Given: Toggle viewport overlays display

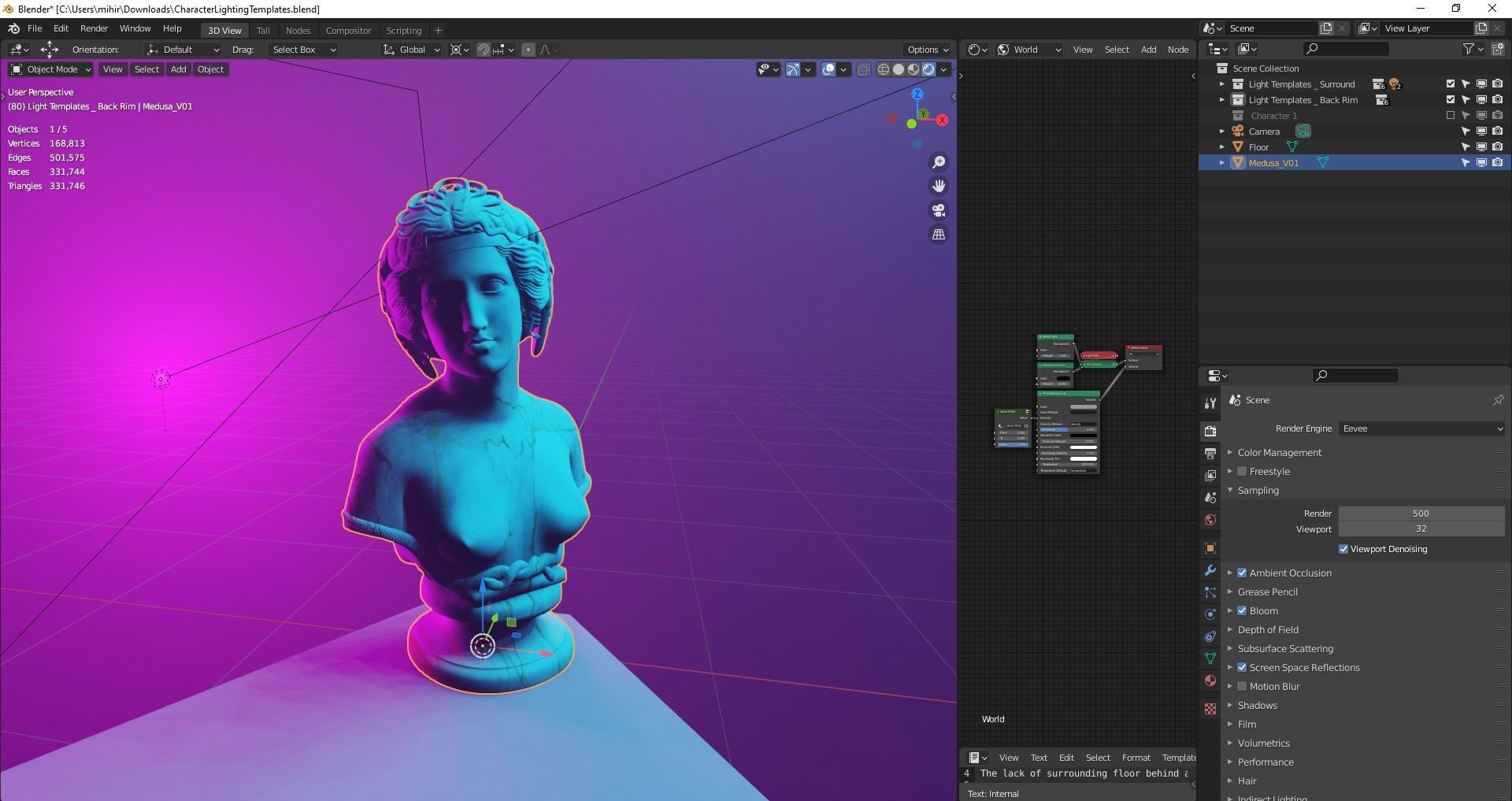Looking at the screenshot, I should (x=828, y=69).
